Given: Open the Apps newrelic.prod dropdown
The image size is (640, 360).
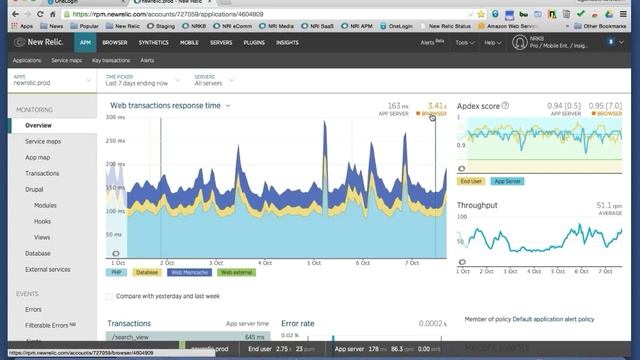Looking at the screenshot, I should [52, 80].
